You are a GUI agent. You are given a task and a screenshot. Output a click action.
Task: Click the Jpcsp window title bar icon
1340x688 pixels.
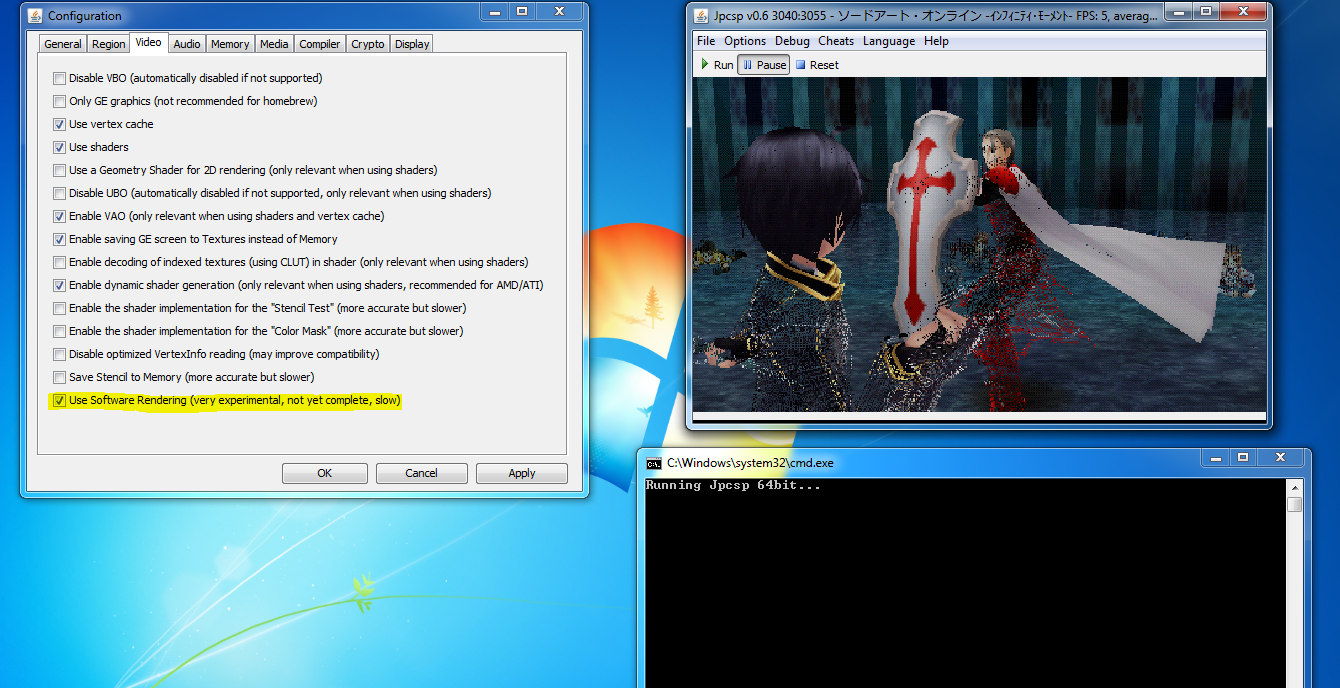tap(700, 16)
